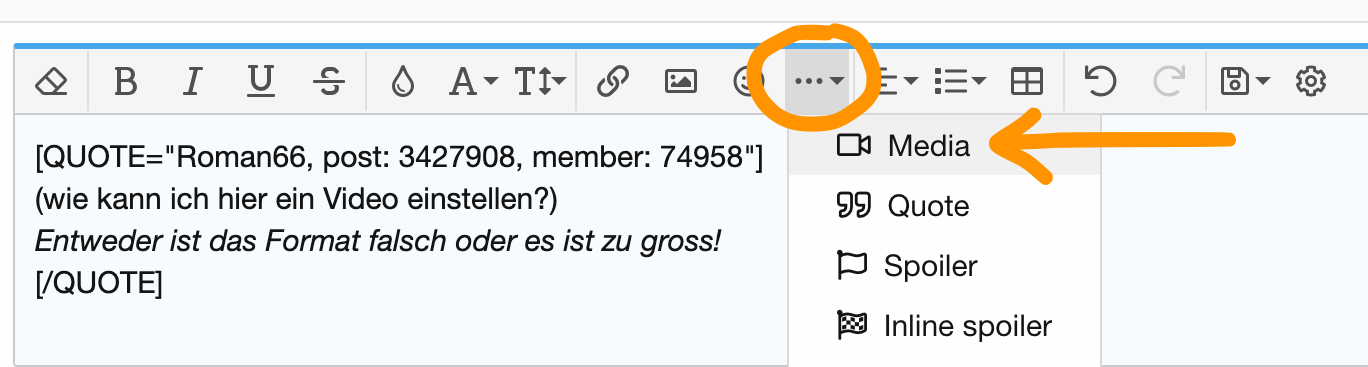The width and height of the screenshot is (1368, 367).
Task: Click the insert link icon
Action: pos(612,82)
